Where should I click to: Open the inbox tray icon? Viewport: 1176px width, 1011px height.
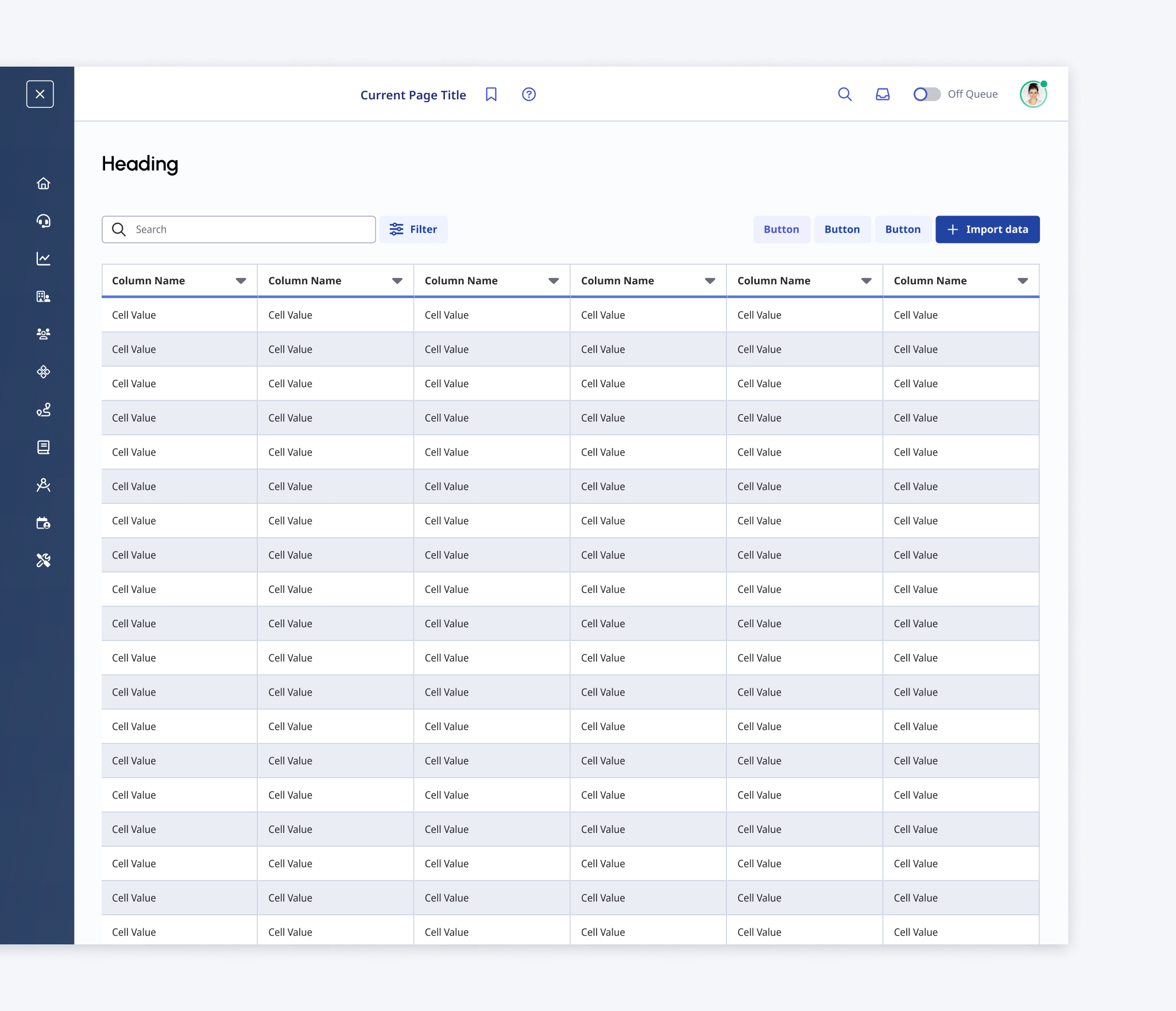(883, 94)
